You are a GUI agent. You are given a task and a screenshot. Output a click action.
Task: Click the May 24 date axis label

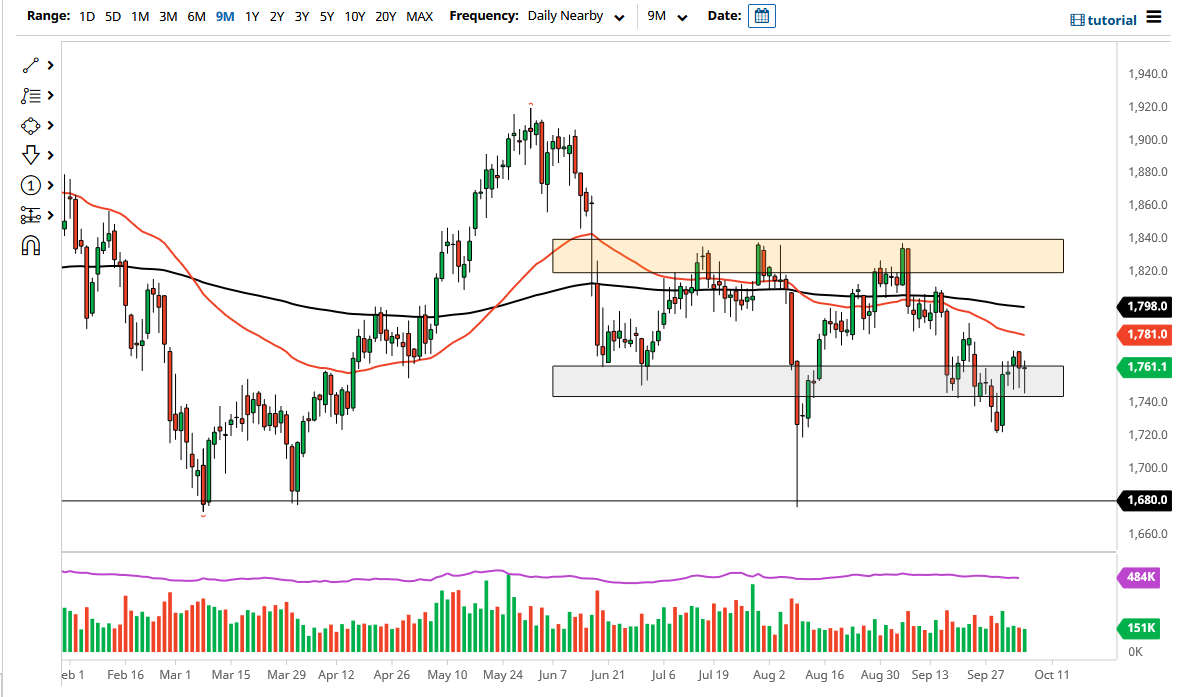[x=503, y=674]
